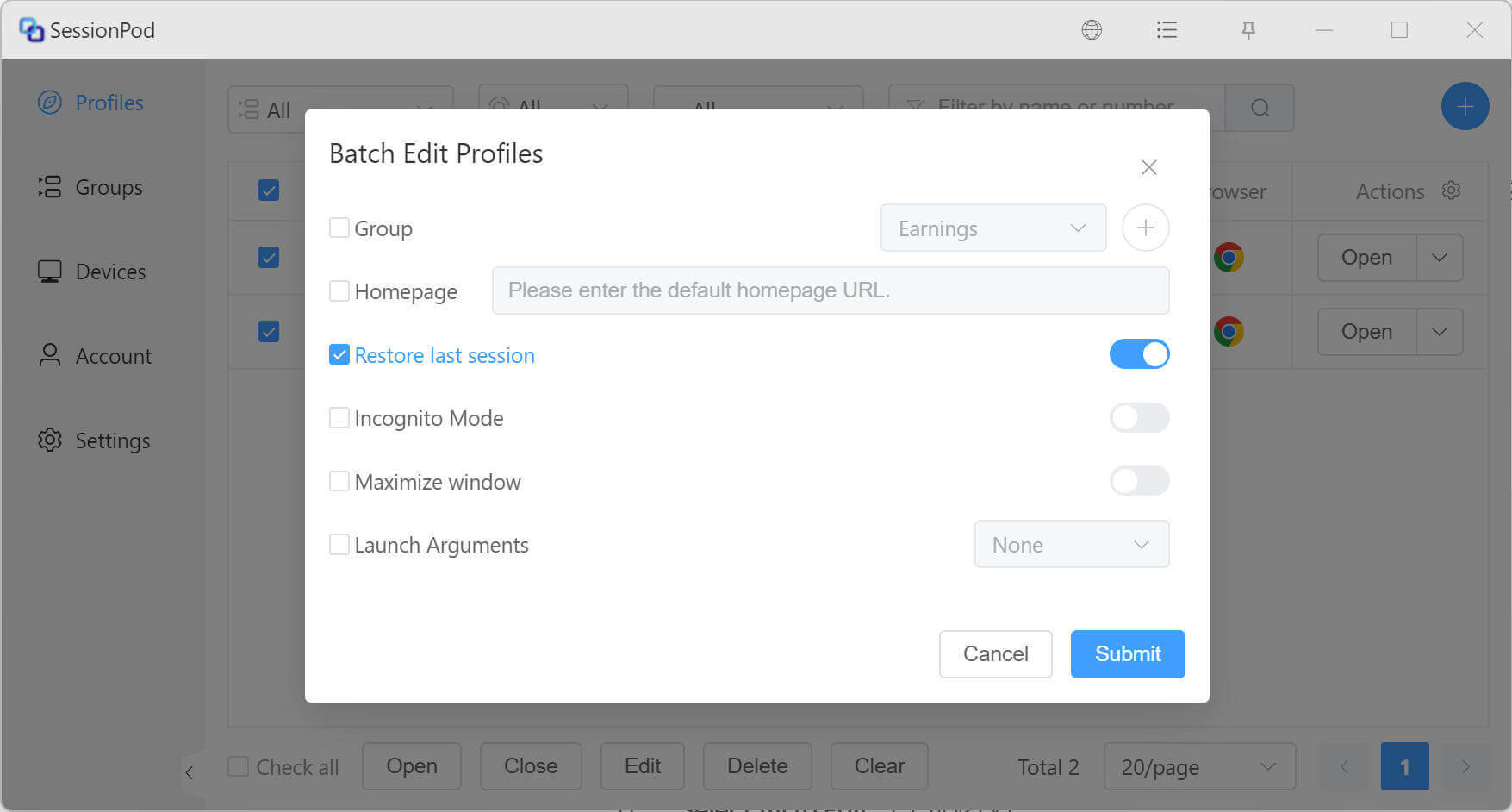This screenshot has height=812, width=1512.
Task: Click Open for the second profile
Action: click(1366, 331)
